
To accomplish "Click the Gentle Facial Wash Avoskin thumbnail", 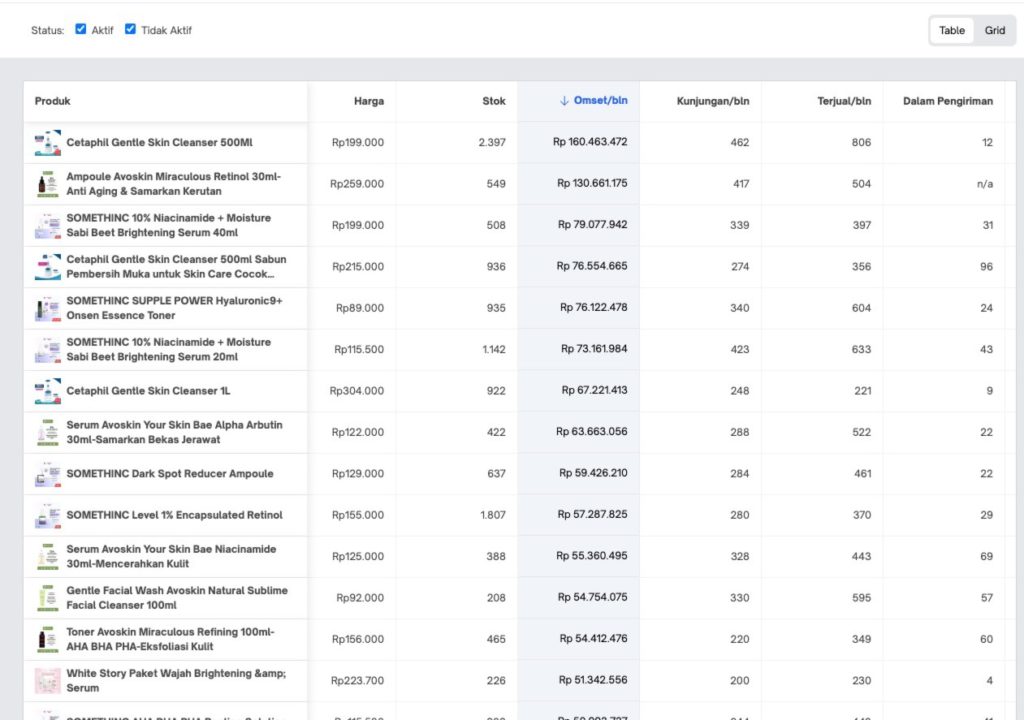I will pyautogui.click(x=47, y=598).
